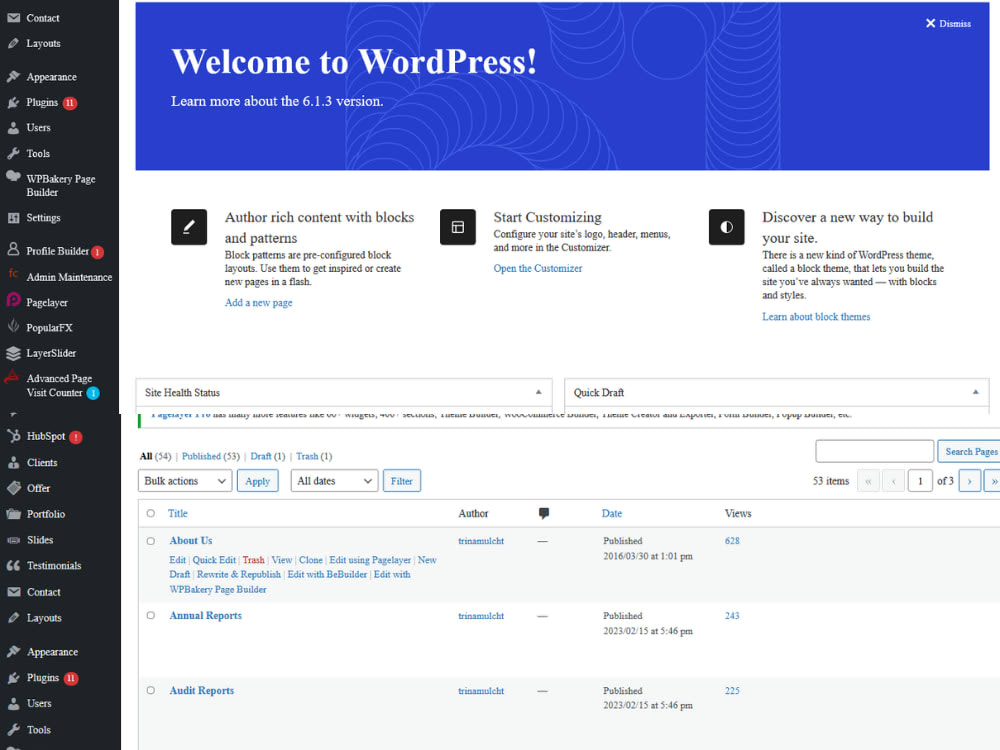Click the PopularFX leaf icon

(x=13, y=326)
